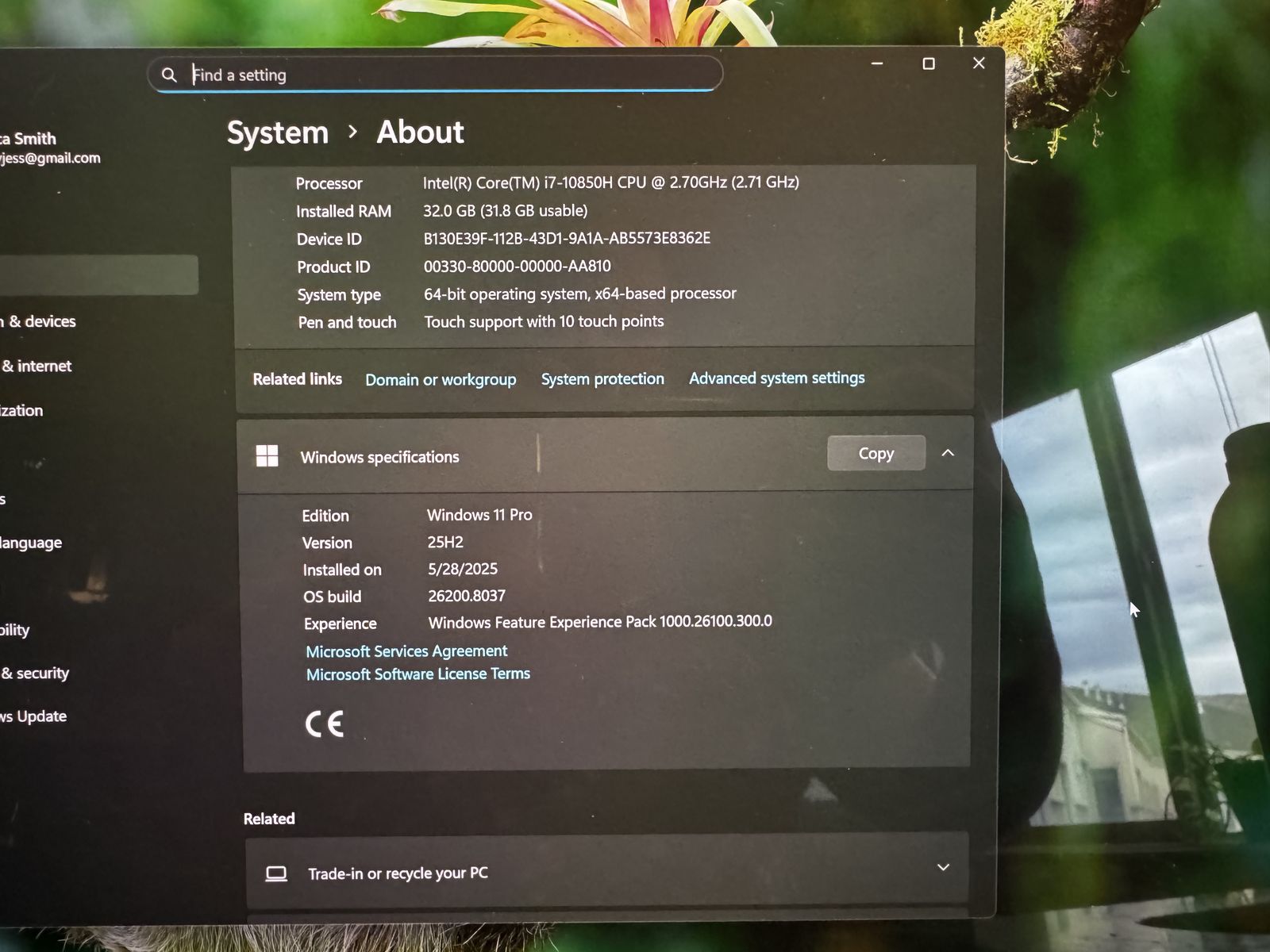Open Domain or workgroup link
Image resolution: width=1270 pixels, height=952 pixels.
(441, 379)
